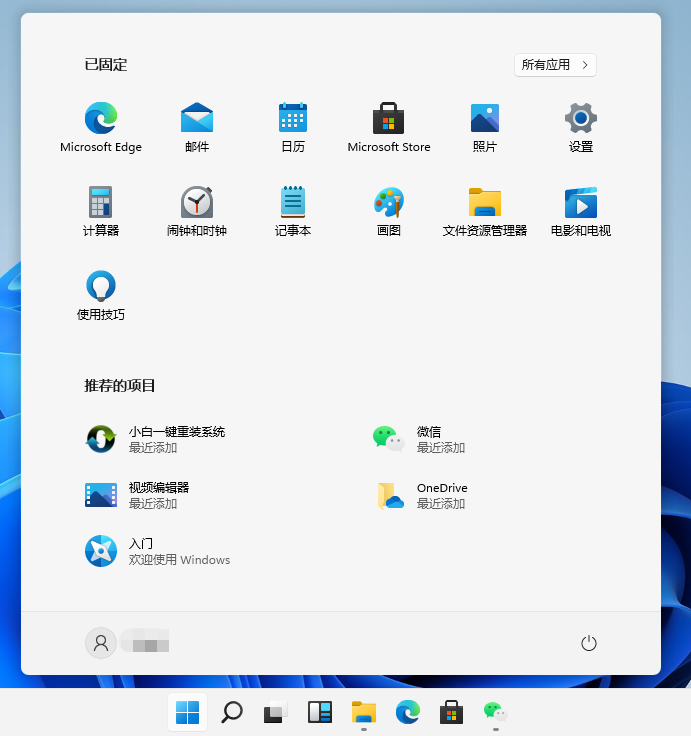
Task: Click the 最近添加 text under 小白一键重装系统
Action: [x=153, y=448]
